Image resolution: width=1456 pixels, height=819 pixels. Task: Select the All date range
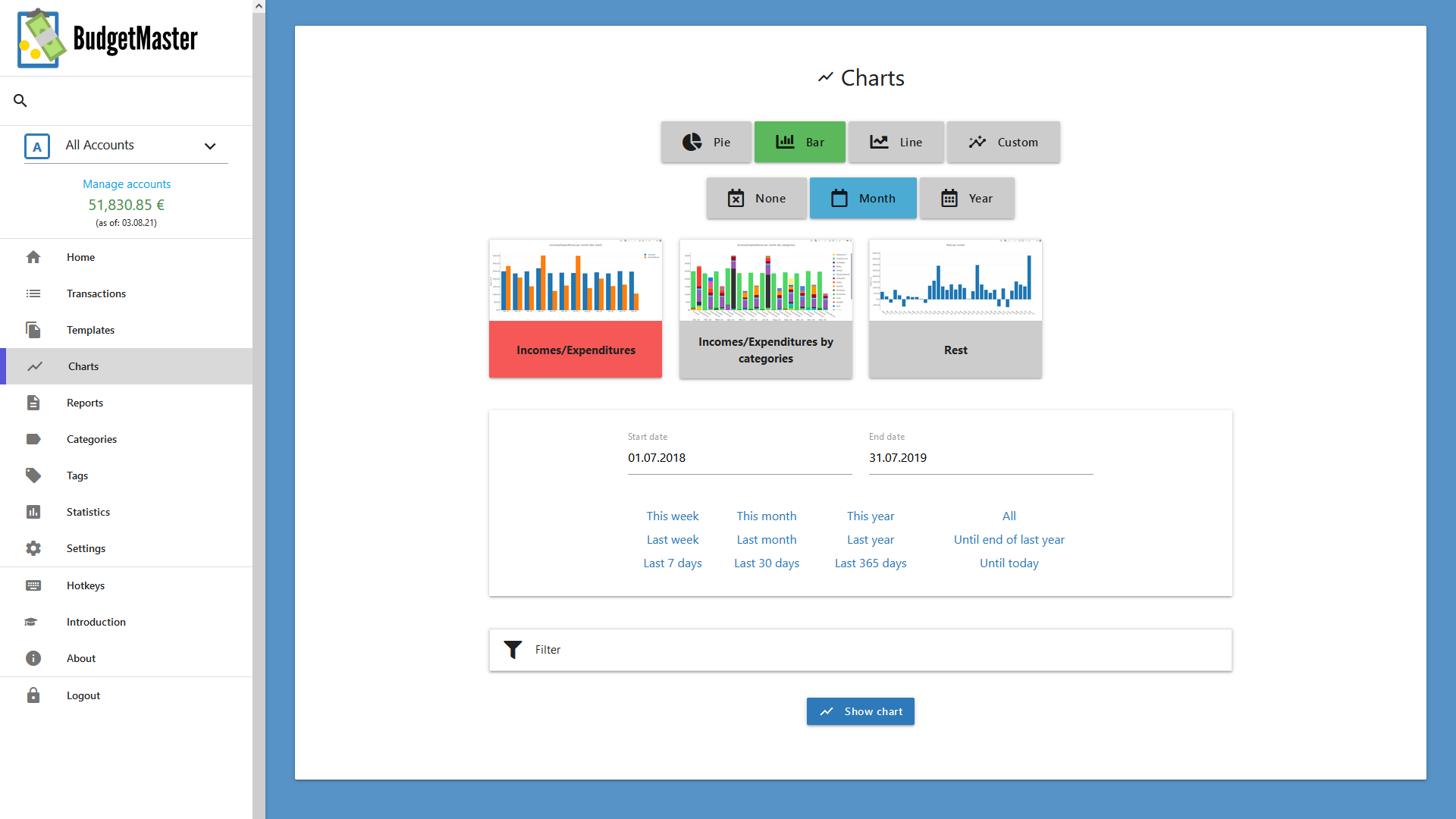tap(1009, 516)
